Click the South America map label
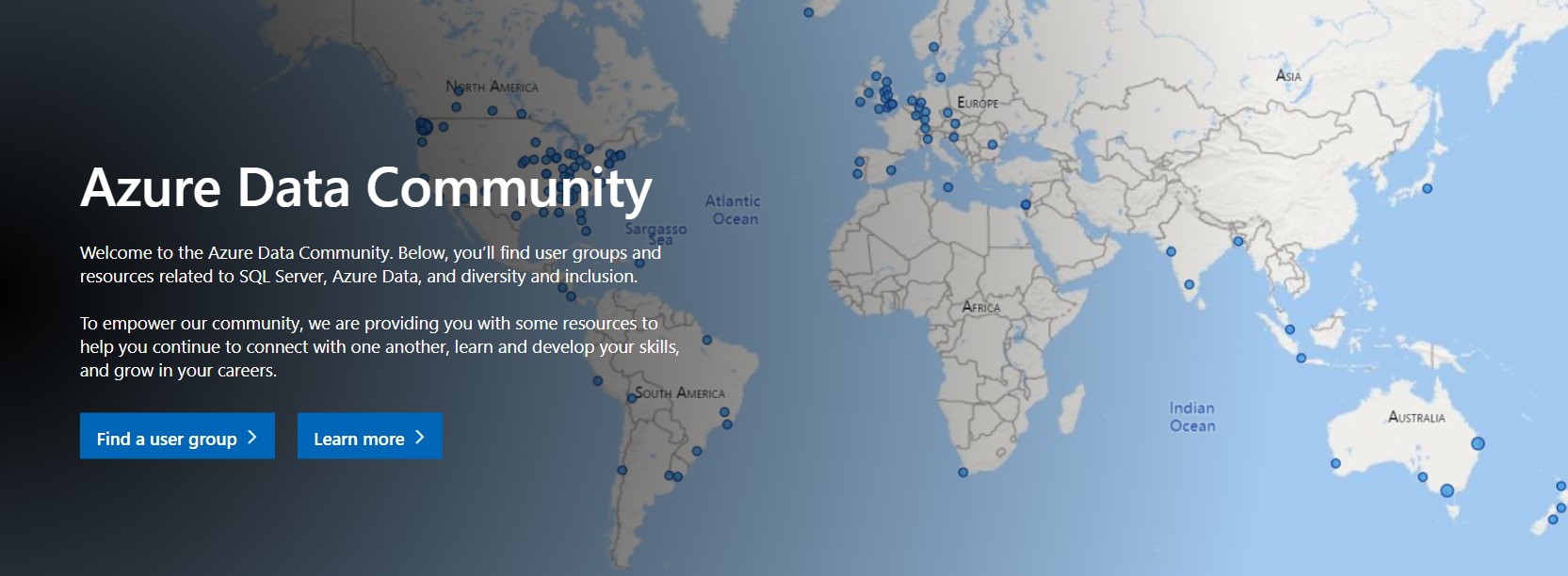The height and width of the screenshot is (576, 1568). pyautogui.click(x=680, y=392)
